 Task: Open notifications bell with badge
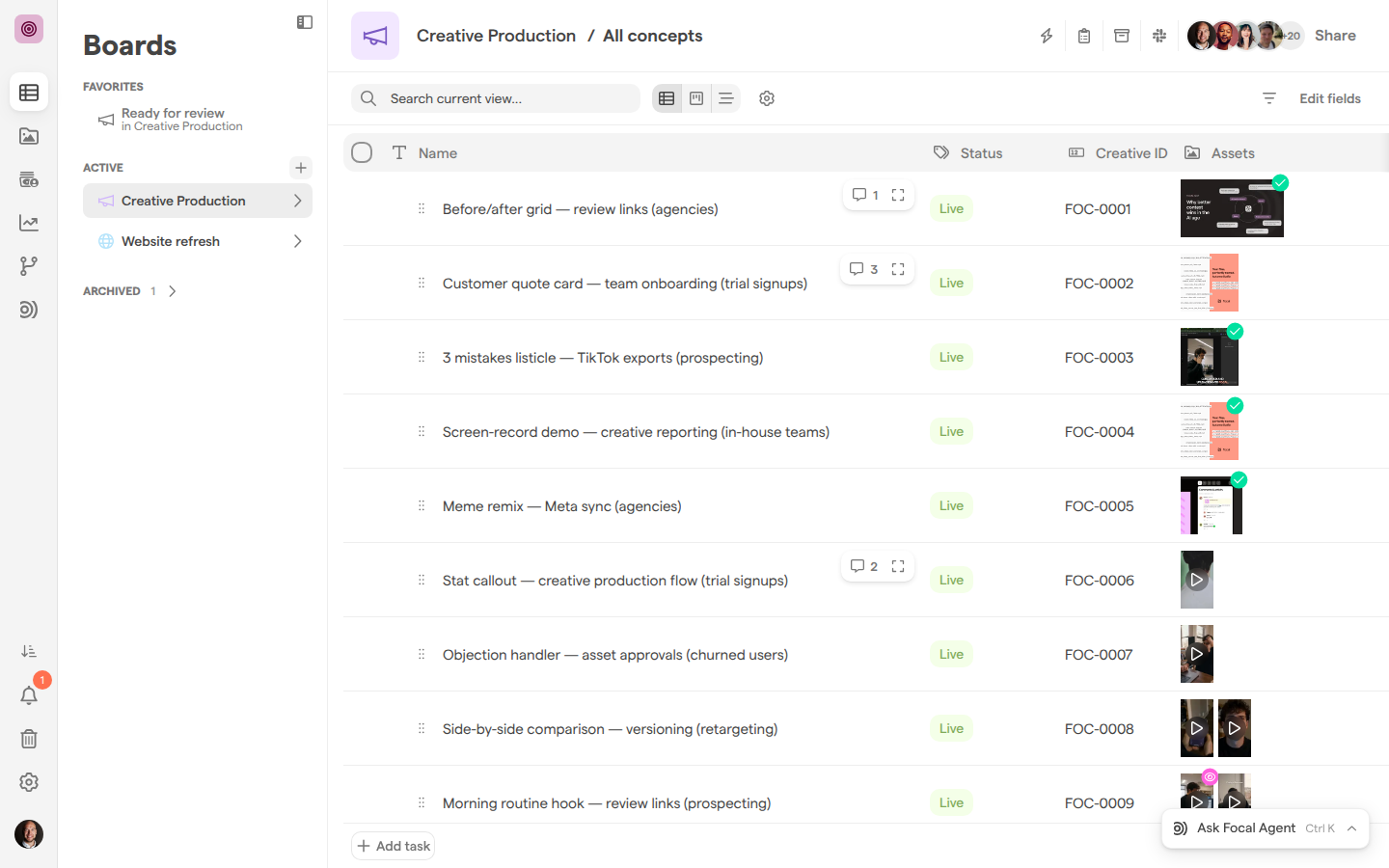click(x=29, y=695)
